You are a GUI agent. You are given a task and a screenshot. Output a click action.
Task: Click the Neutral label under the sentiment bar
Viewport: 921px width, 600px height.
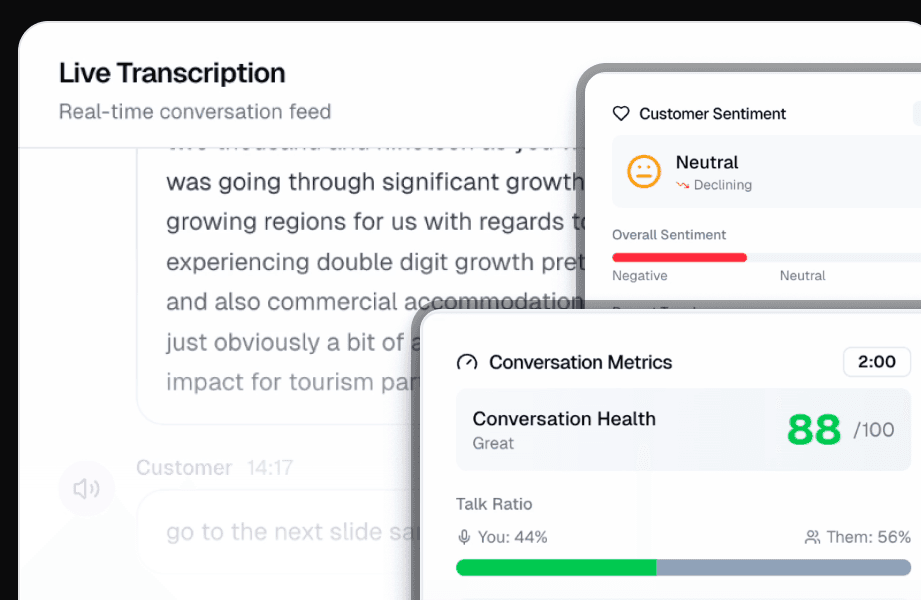point(802,275)
